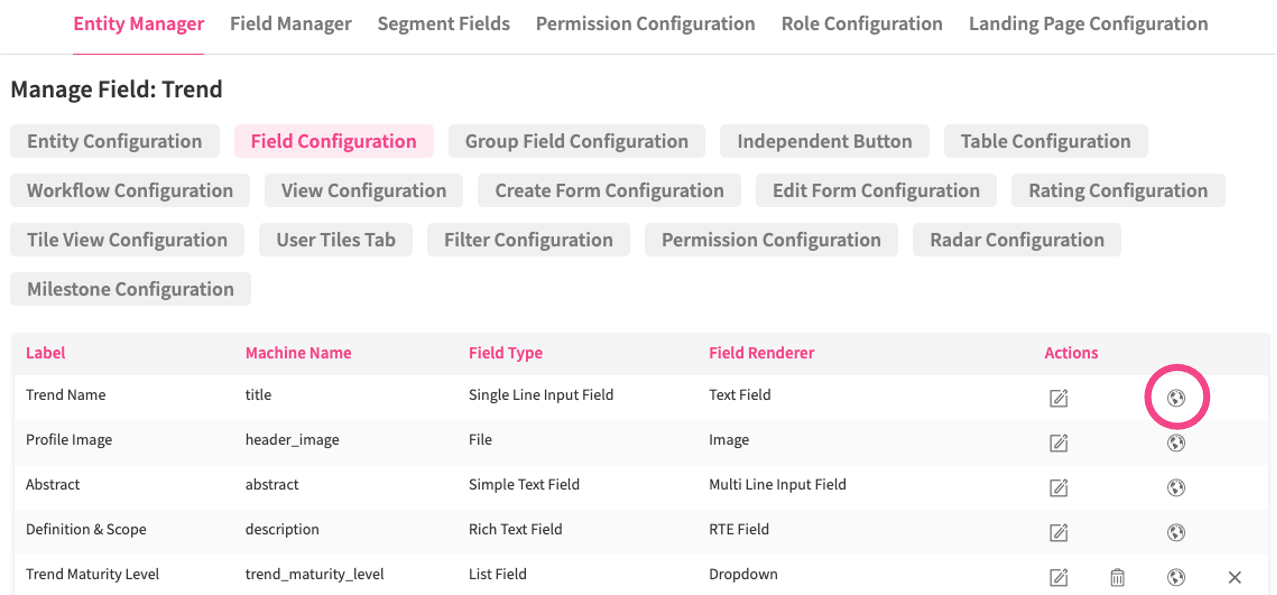Viewport: 1277px width, 595px height.
Task: Edit the Abstract field row
Action: [1059, 487]
